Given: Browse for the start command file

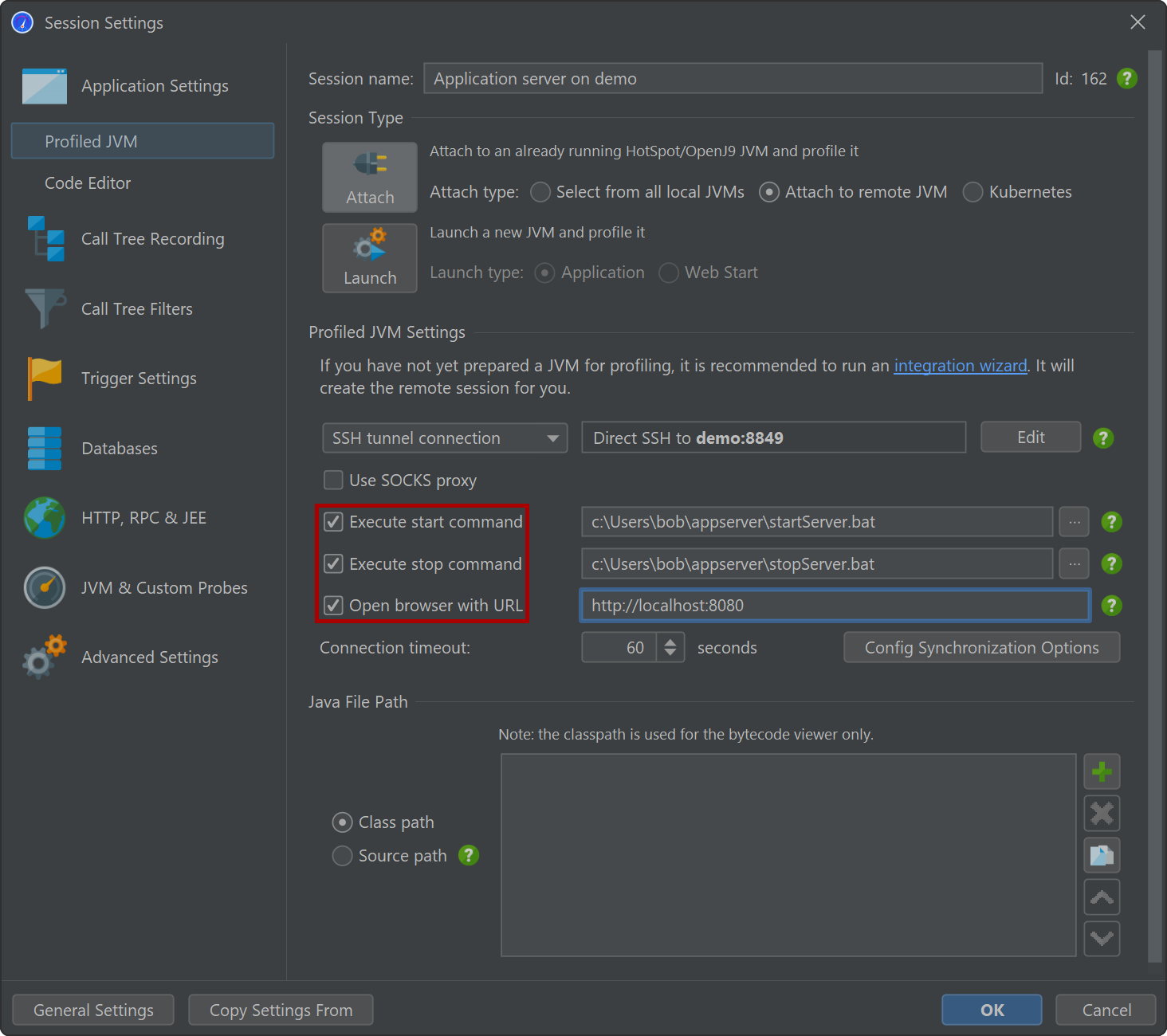Looking at the screenshot, I should (1074, 522).
